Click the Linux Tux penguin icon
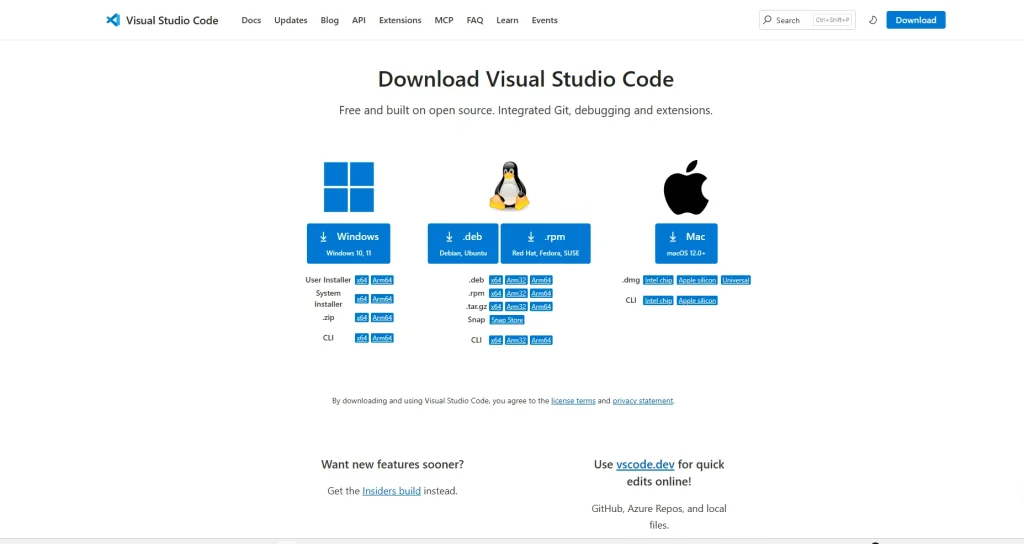The width and height of the screenshot is (1024, 544). 509,186
